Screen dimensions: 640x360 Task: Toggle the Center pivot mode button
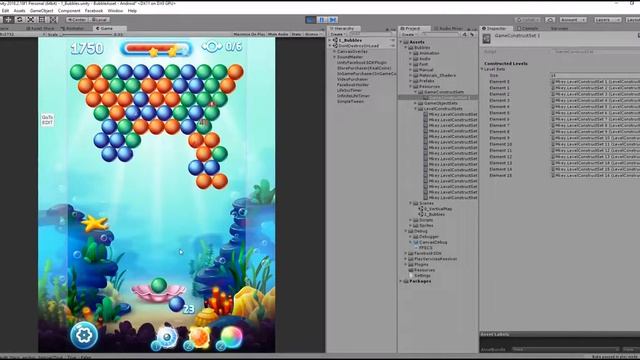(77, 20)
